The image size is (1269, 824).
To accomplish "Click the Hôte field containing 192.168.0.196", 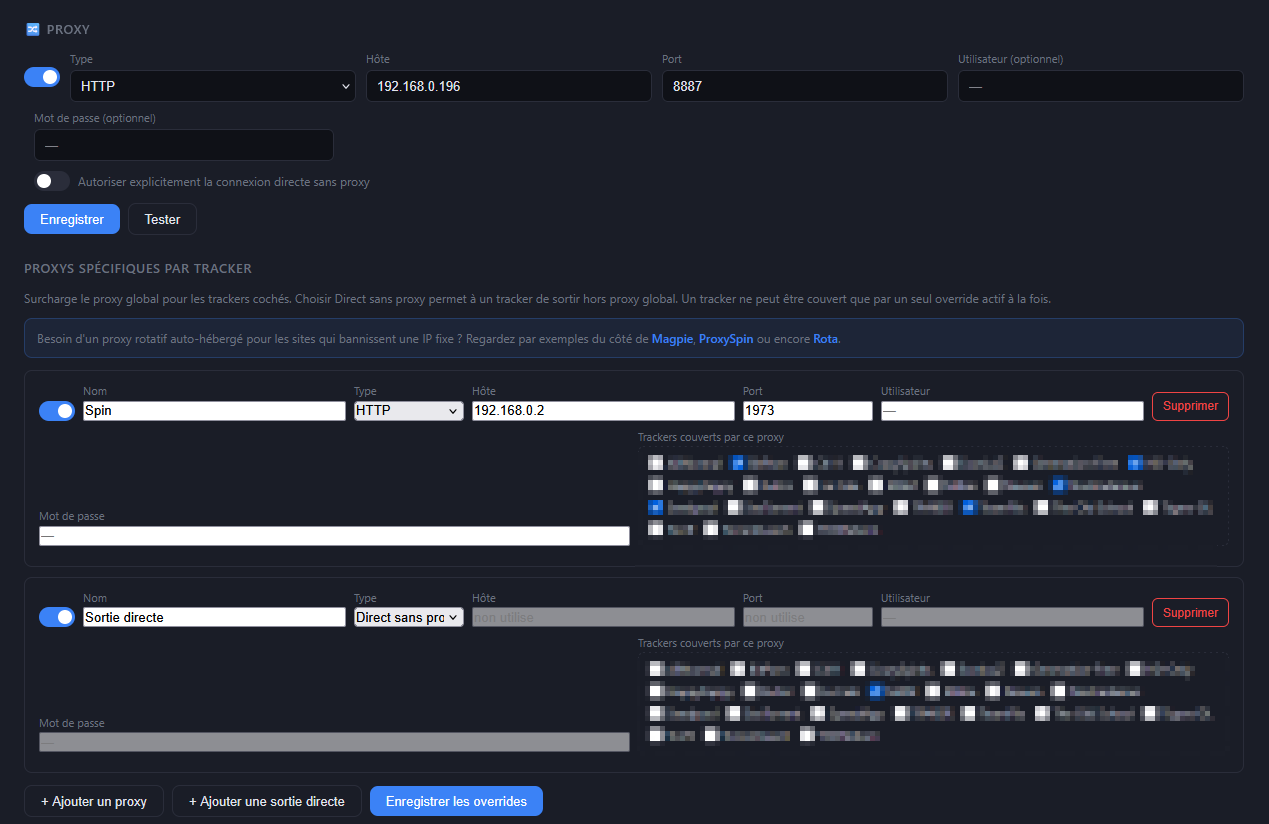I will (x=509, y=86).
